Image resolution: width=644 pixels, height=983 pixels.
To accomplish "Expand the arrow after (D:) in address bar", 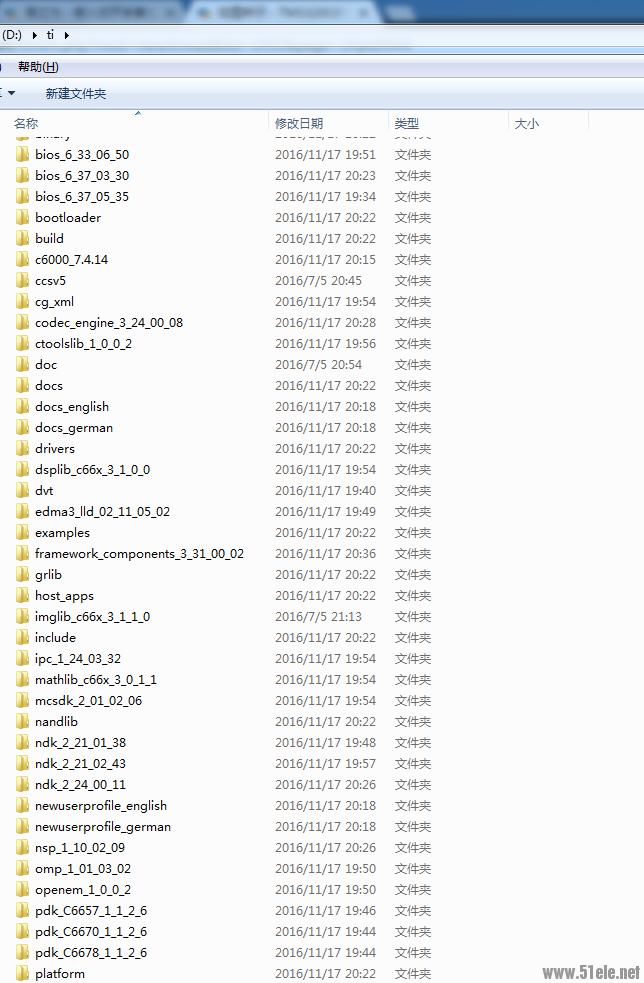I will coord(34,35).
